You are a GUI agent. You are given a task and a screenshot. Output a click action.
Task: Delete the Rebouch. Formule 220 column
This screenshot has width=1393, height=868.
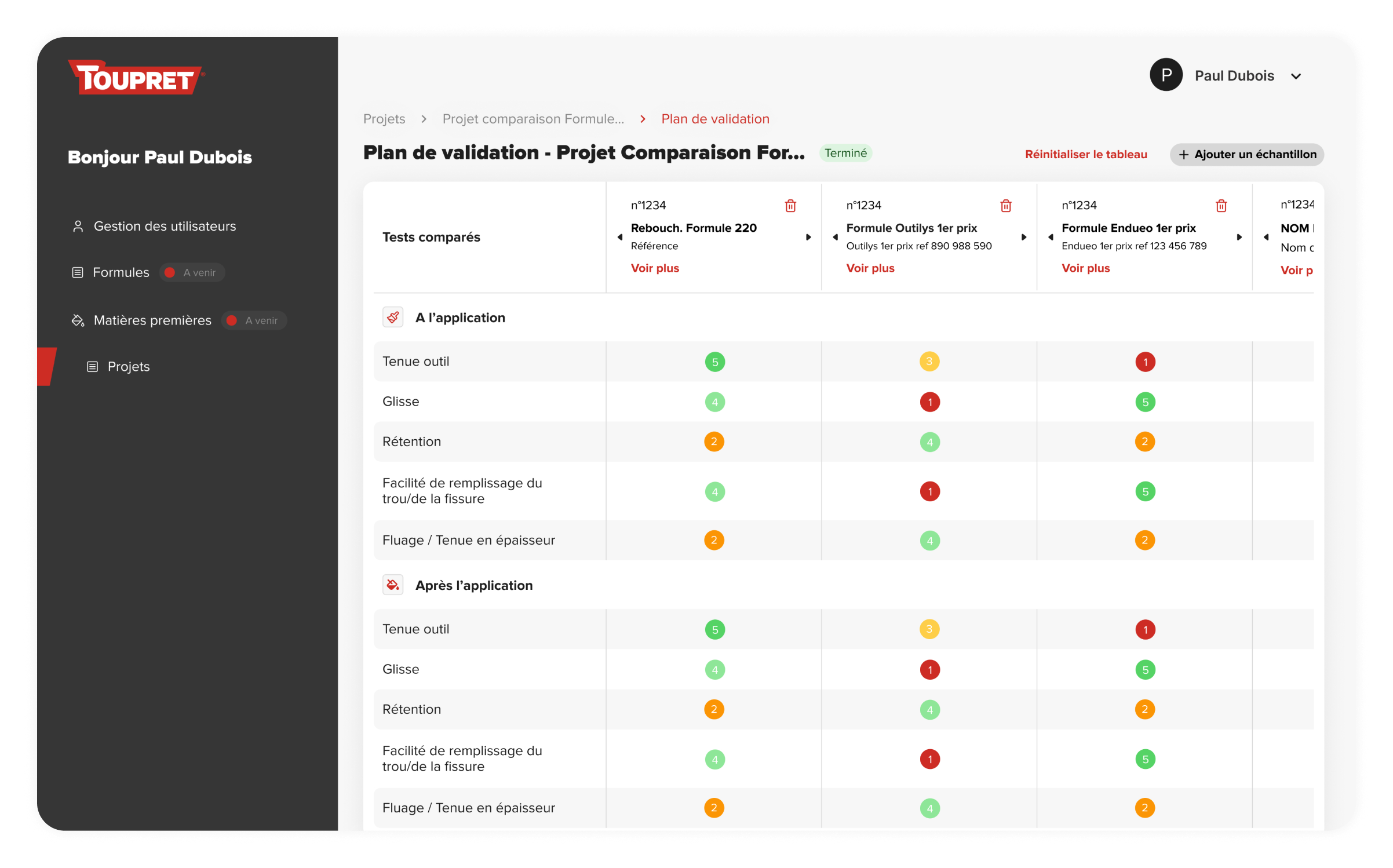pyautogui.click(x=790, y=206)
